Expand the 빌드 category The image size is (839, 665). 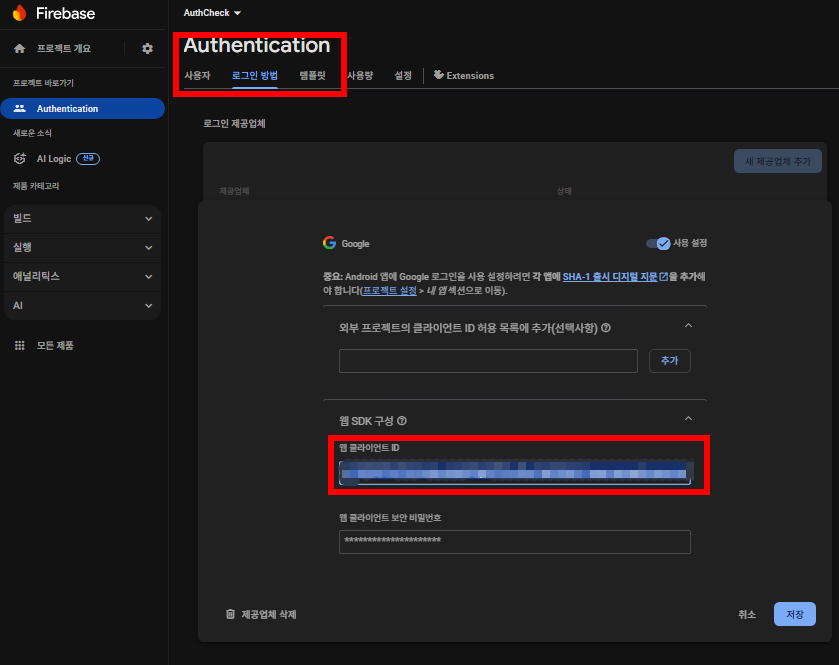point(82,218)
